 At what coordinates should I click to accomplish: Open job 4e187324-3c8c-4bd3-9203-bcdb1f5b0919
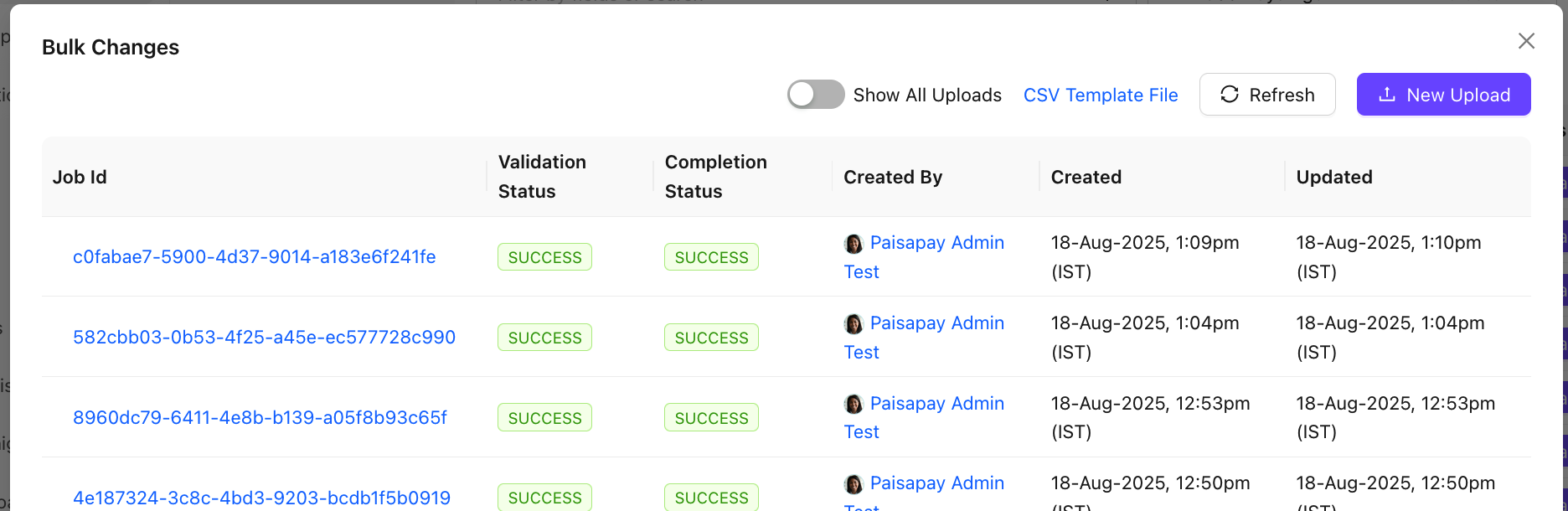pos(261,498)
